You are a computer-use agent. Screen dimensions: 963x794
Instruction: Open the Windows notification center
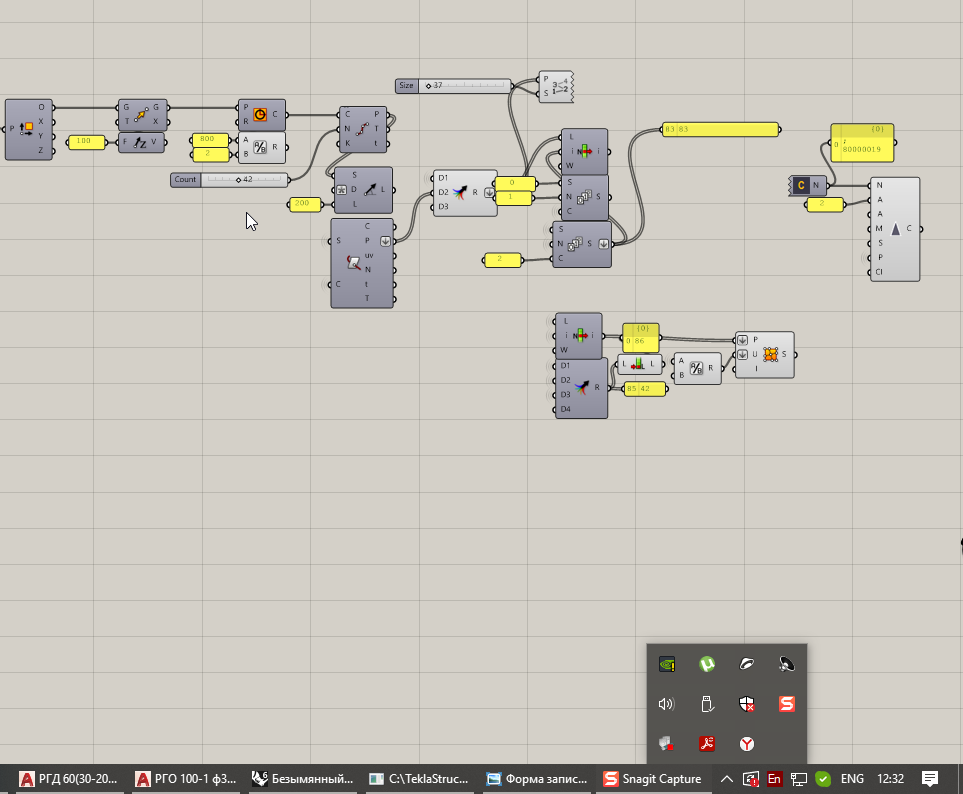pos(930,779)
